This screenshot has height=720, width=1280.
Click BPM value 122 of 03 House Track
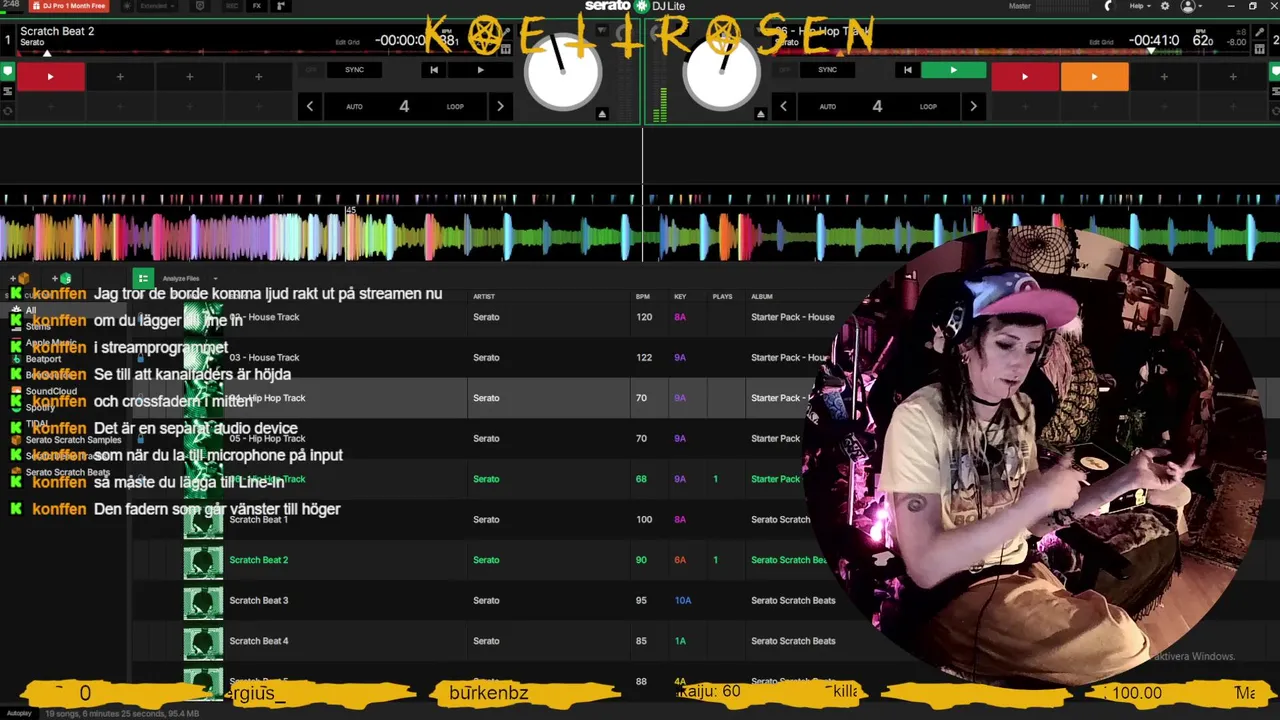click(x=644, y=357)
